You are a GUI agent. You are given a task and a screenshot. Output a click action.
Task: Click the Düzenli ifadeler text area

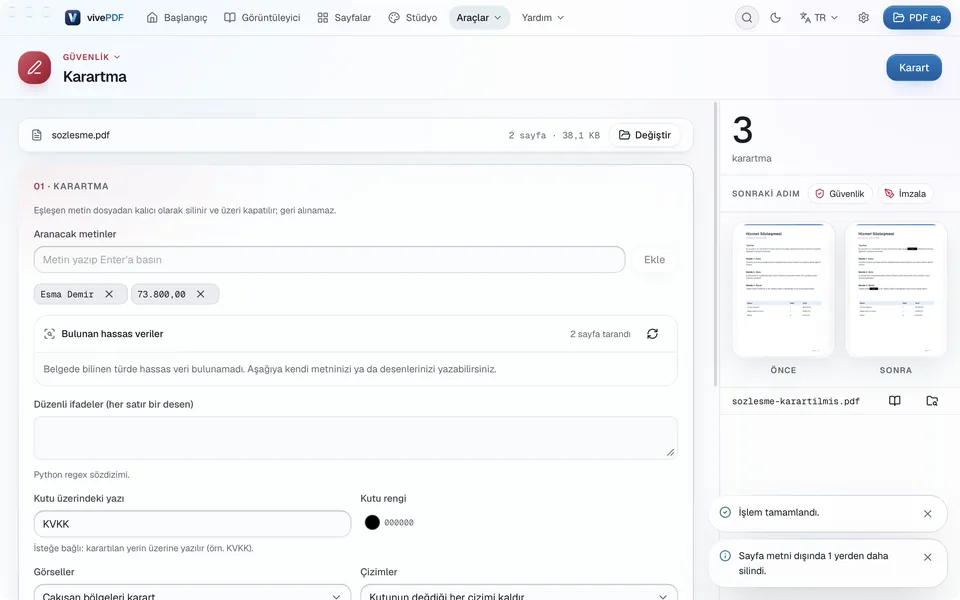(x=356, y=438)
